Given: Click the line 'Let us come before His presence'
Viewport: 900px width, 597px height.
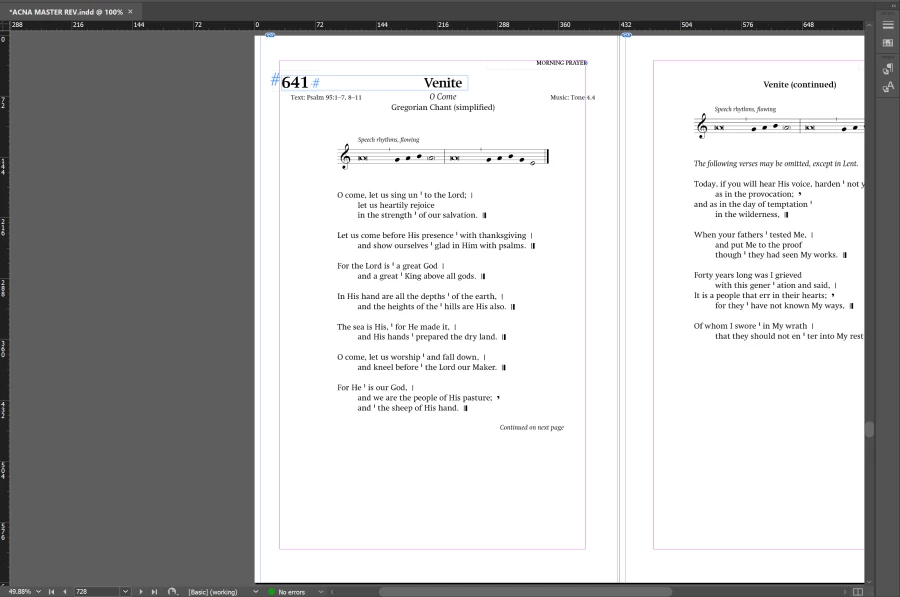Looking at the screenshot, I should coord(435,235).
